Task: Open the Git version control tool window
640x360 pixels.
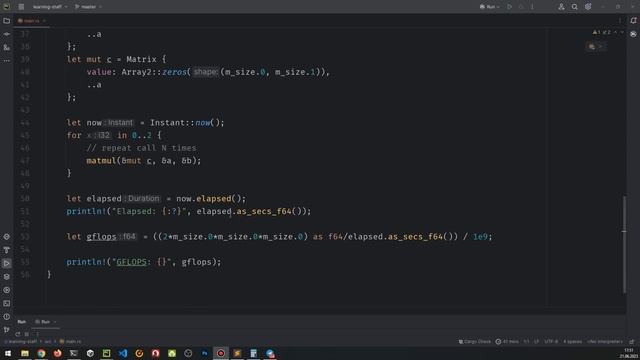Action: coord(7,330)
